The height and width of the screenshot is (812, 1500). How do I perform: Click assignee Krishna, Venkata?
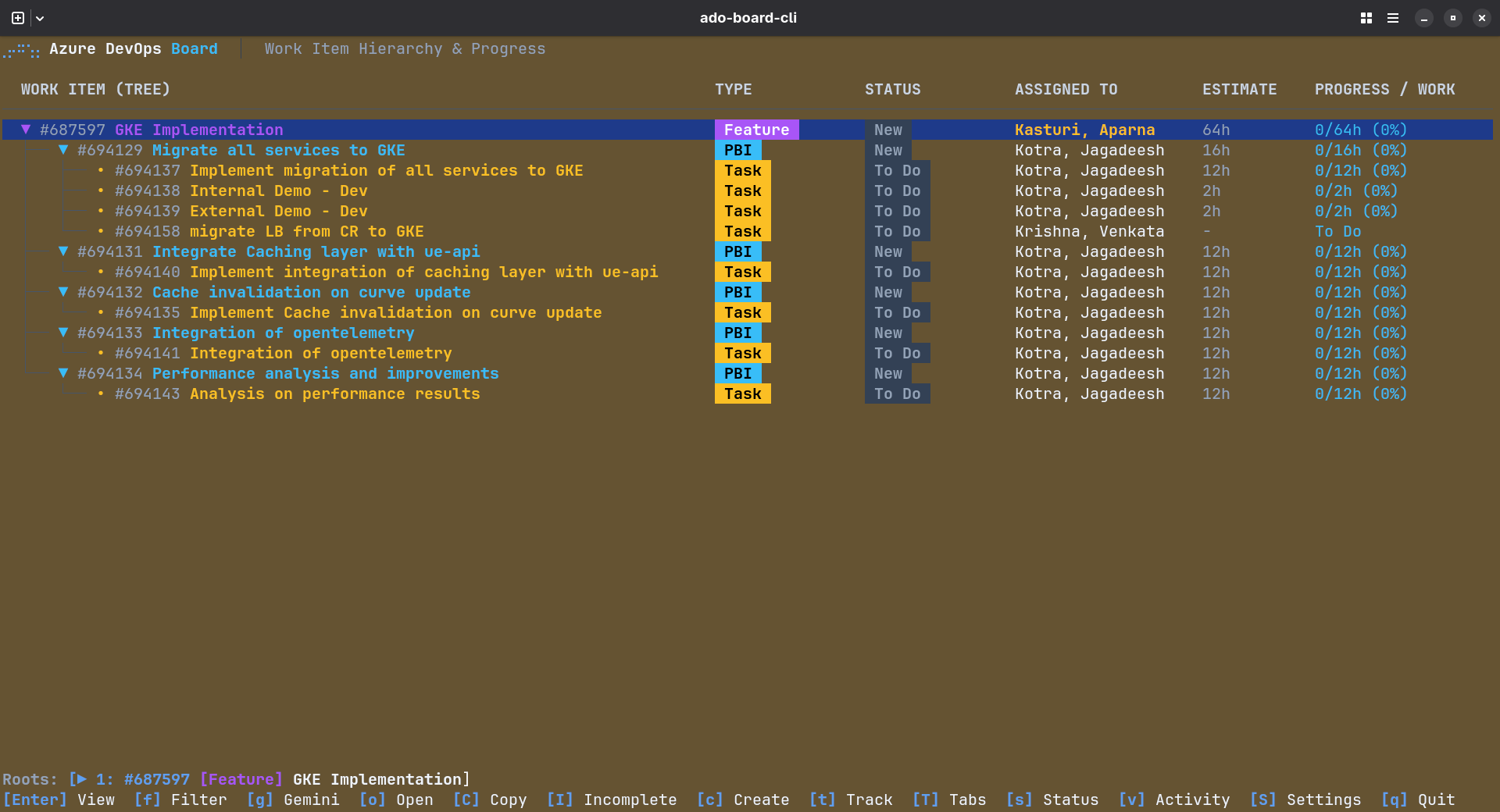tap(1090, 231)
